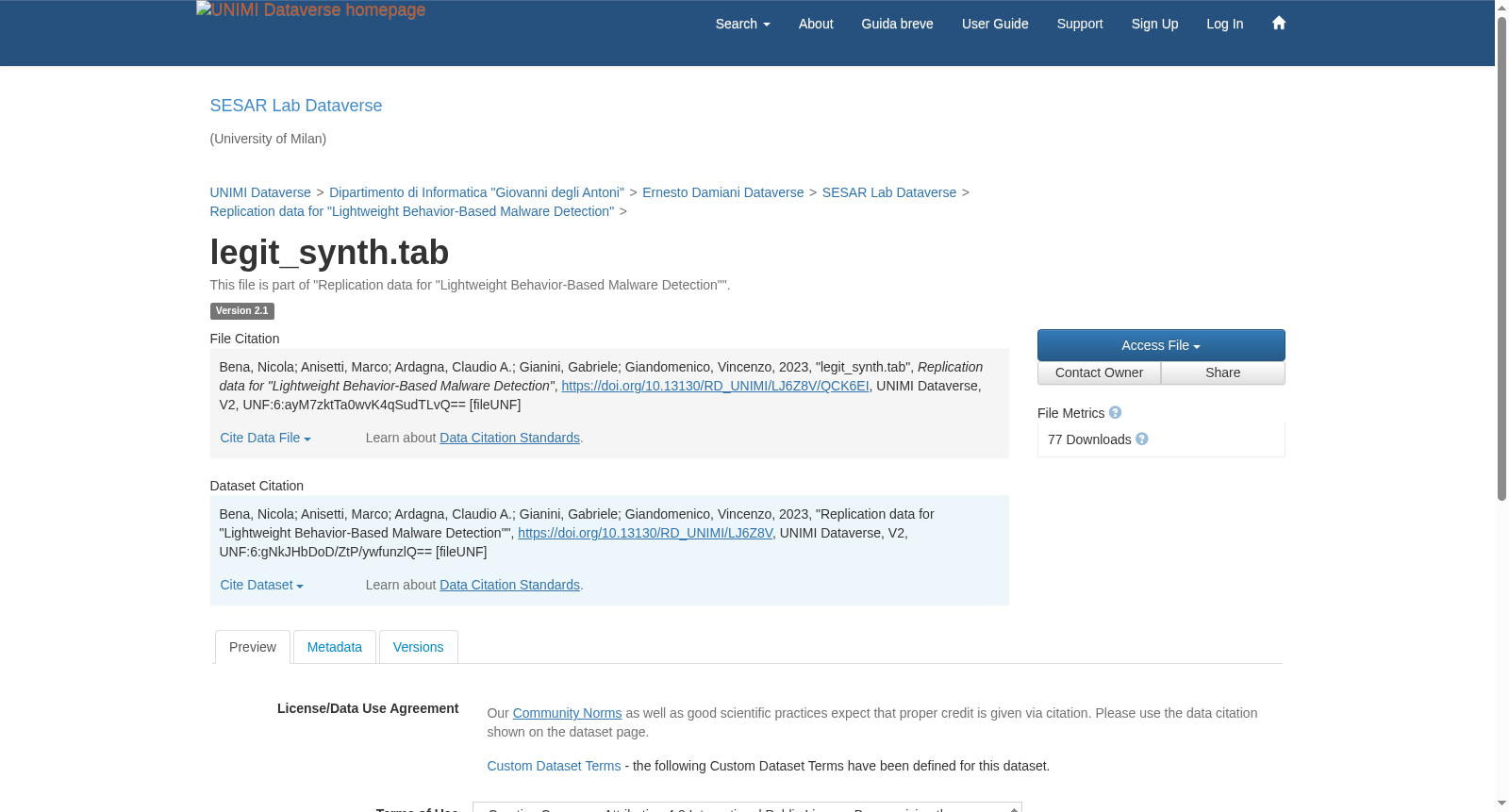Viewport: 1509px width, 812px height.
Task: Open Data Citation Standards in Dataset Citation
Action: [x=509, y=585]
